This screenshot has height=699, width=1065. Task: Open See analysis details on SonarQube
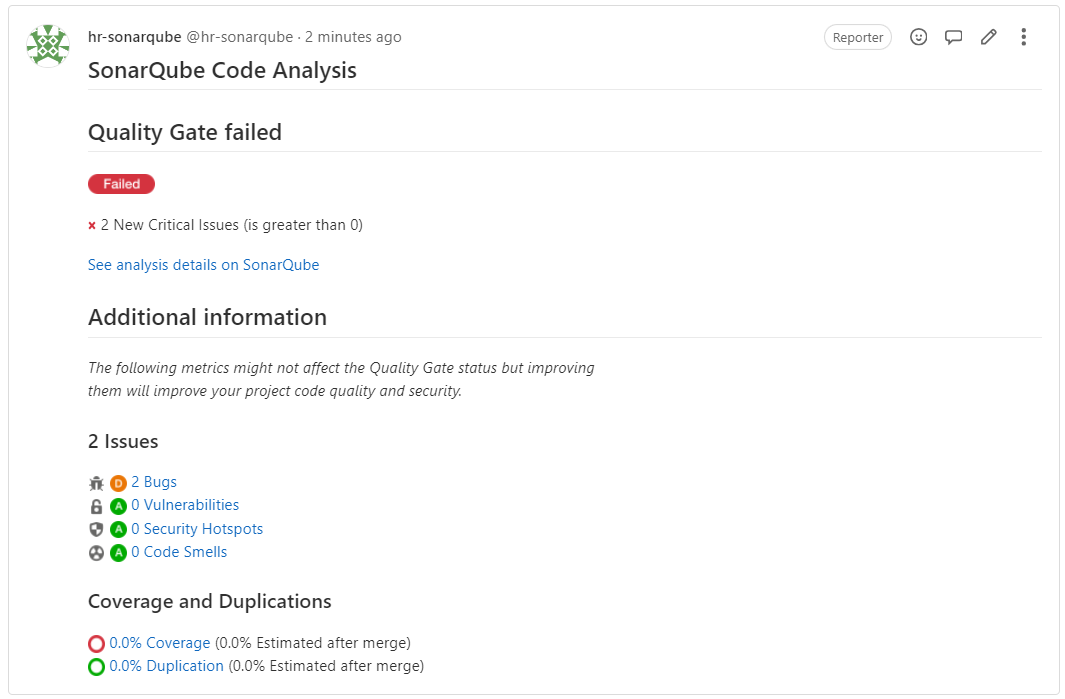coord(203,265)
